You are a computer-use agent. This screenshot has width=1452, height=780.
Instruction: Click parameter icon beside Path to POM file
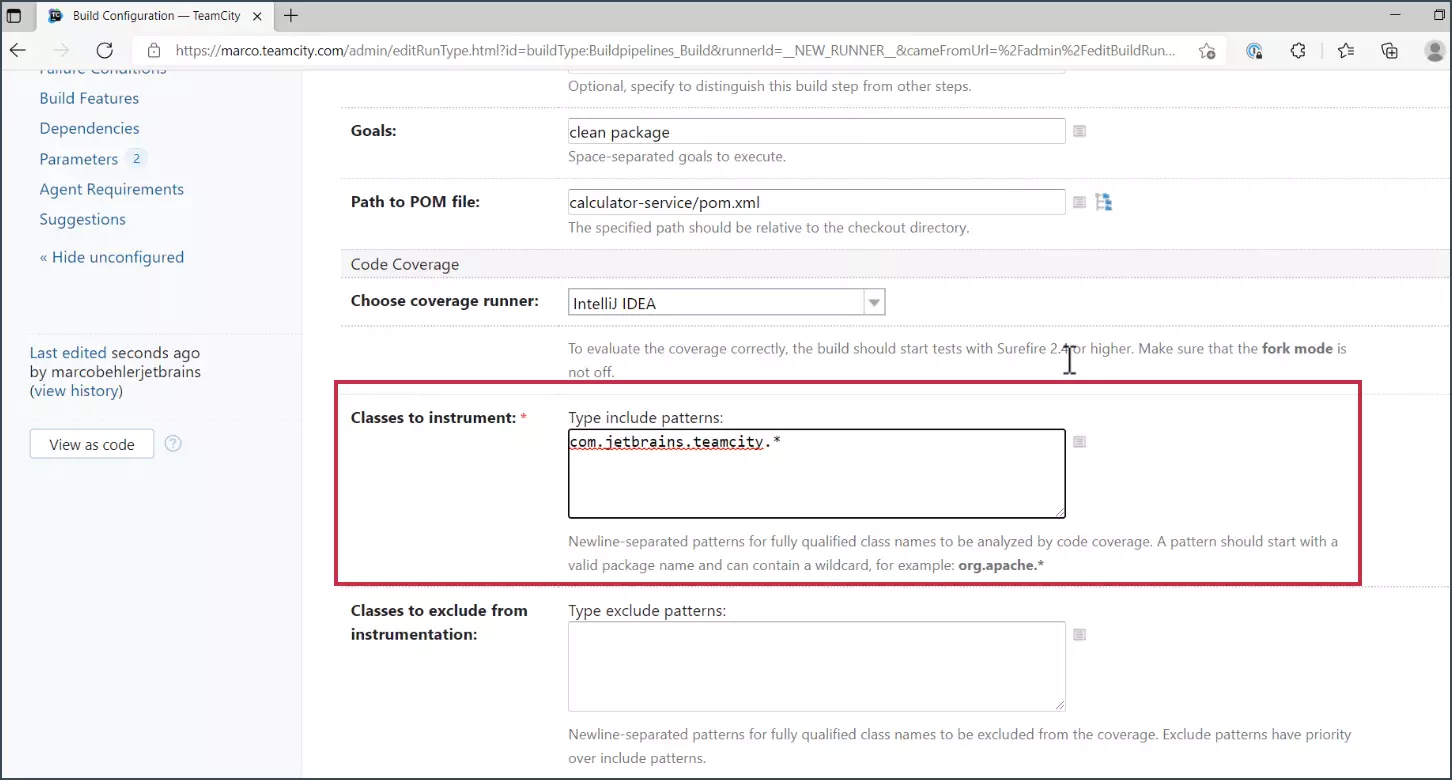pyautogui.click(x=1079, y=202)
